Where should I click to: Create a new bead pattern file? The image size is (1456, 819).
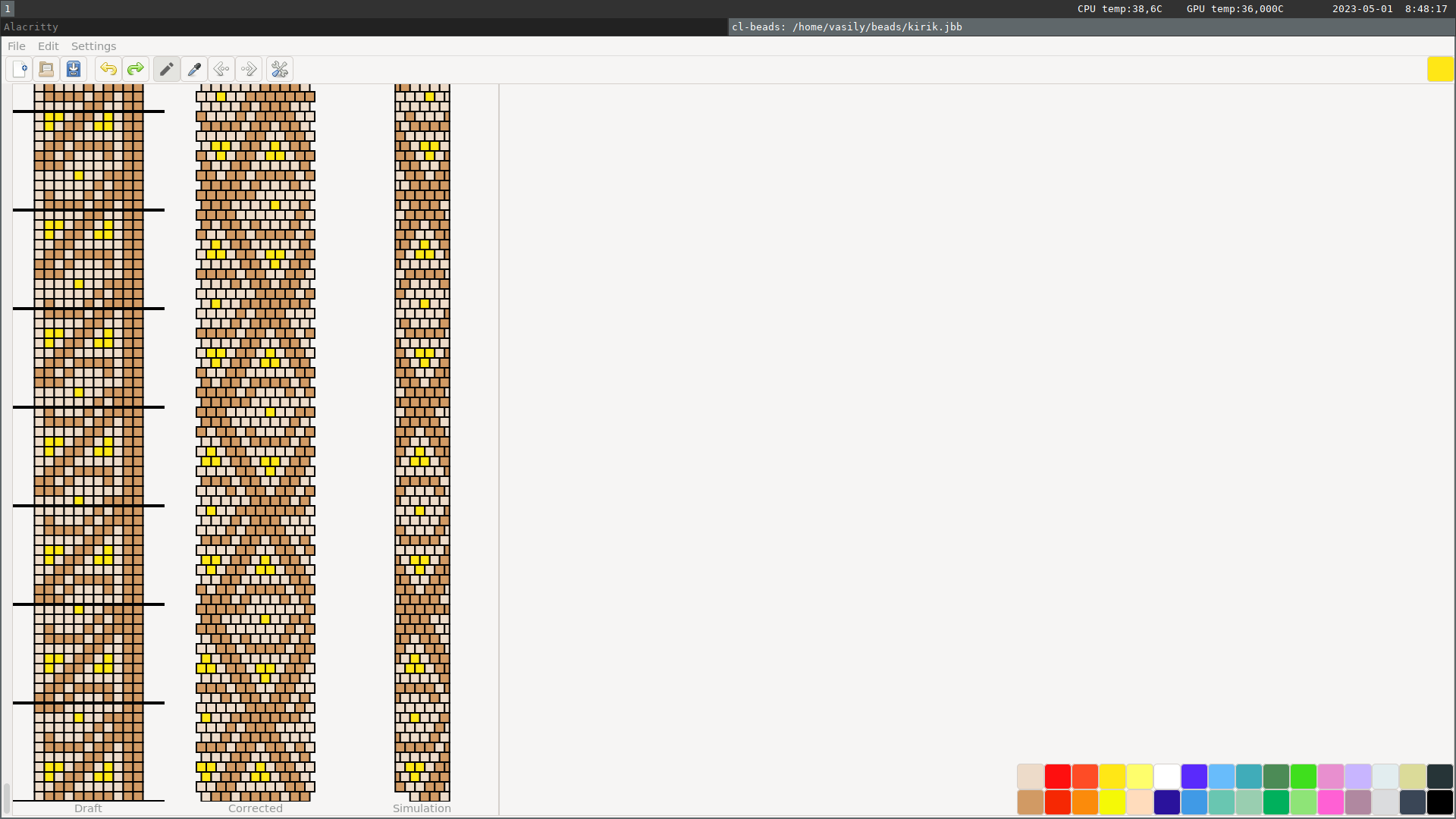pyautogui.click(x=20, y=69)
